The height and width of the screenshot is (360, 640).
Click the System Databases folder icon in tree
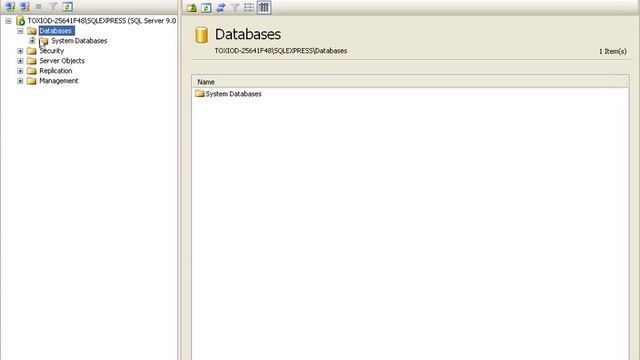[x=44, y=41]
